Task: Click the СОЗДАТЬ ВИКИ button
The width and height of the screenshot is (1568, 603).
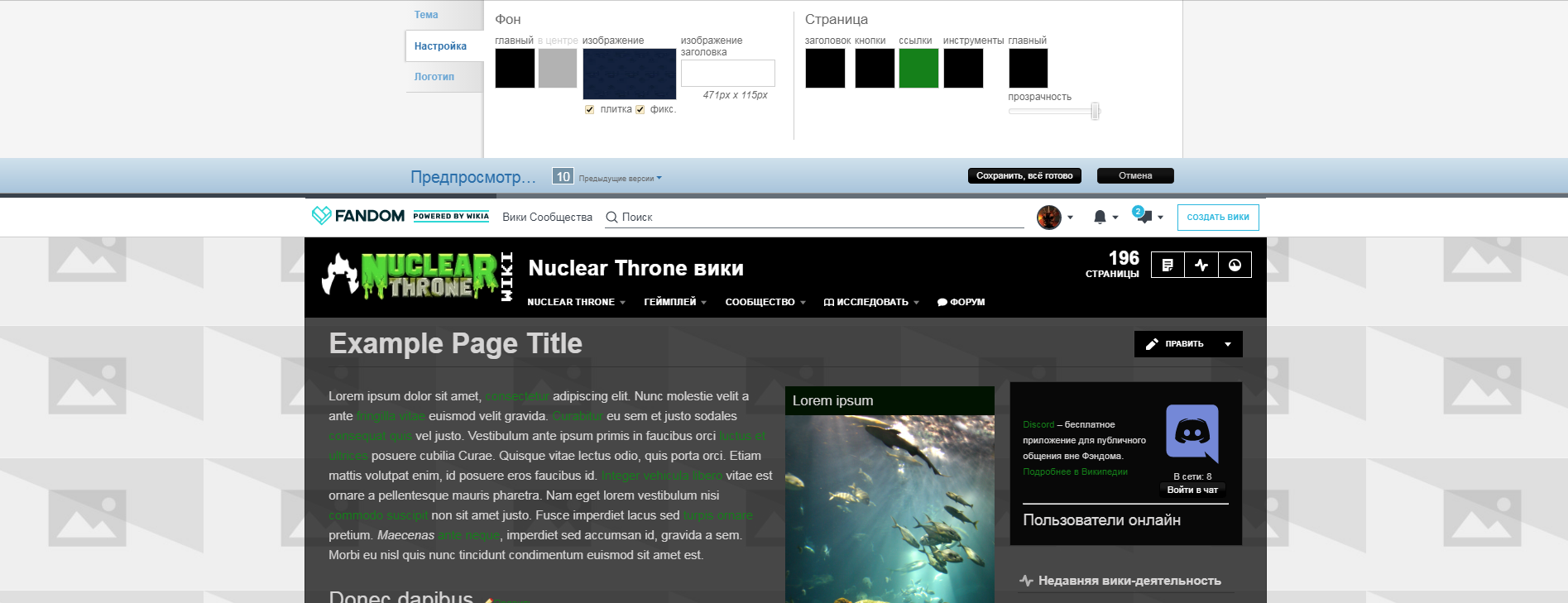Action: [x=1218, y=217]
